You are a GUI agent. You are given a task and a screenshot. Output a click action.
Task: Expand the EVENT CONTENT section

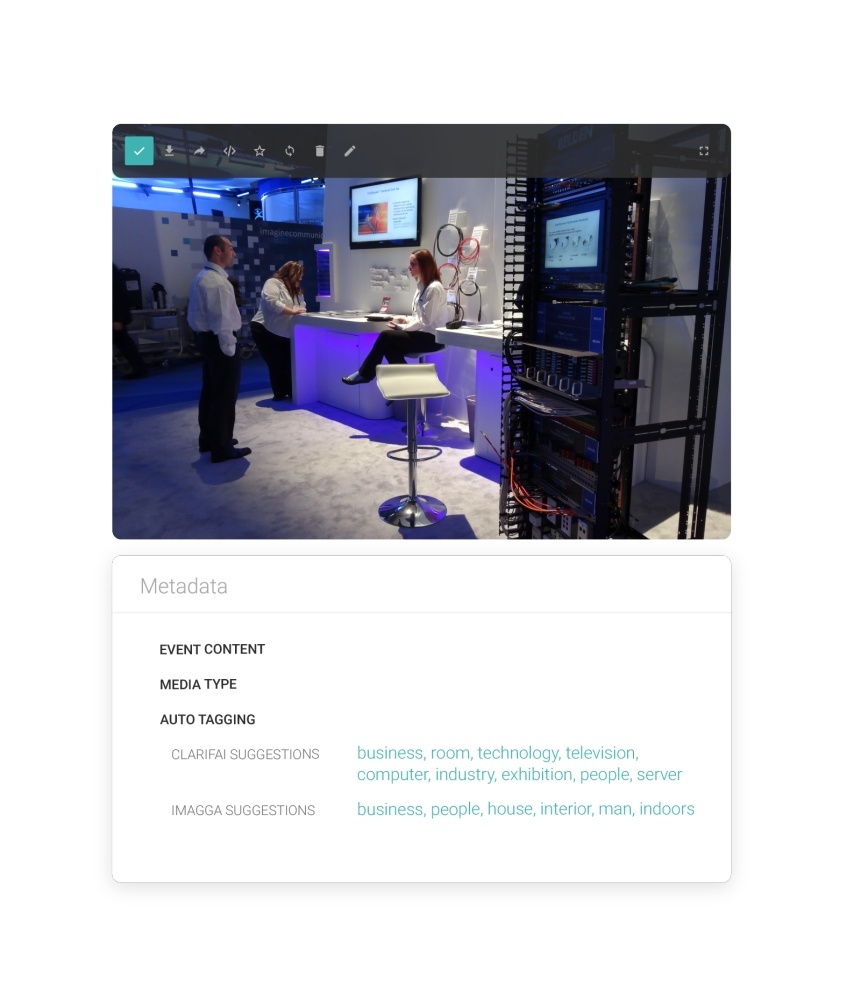(x=212, y=649)
